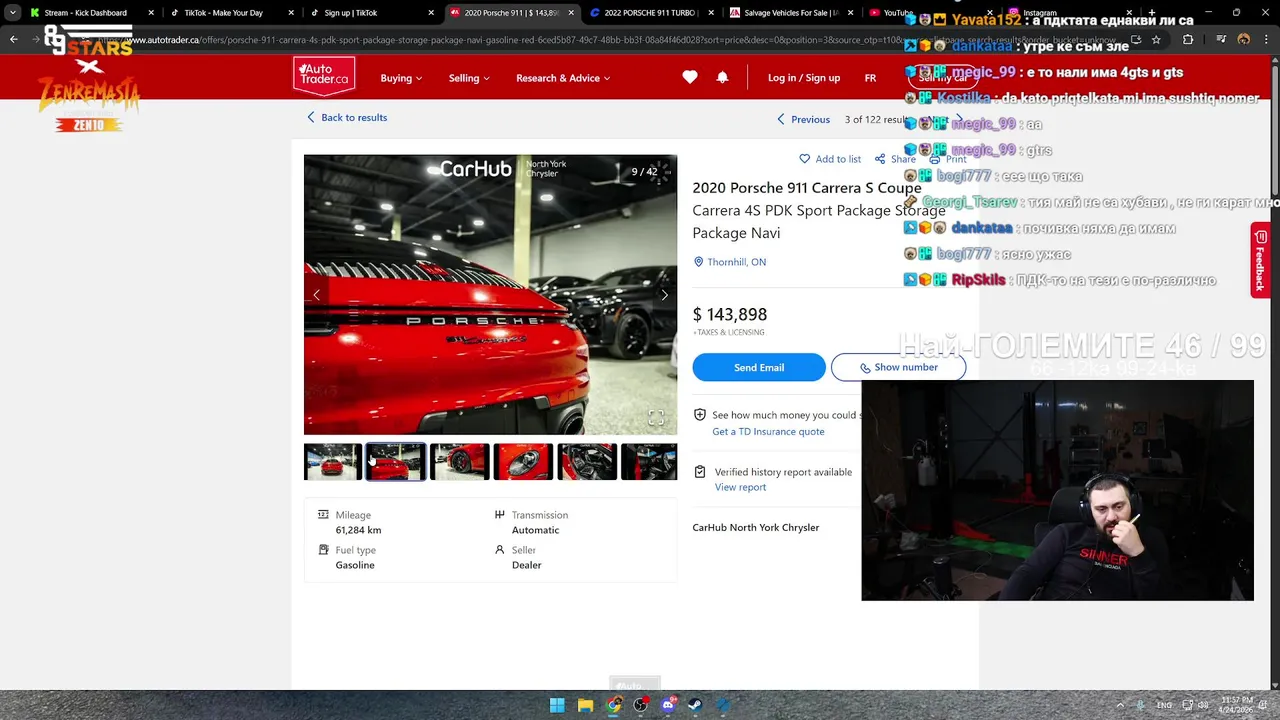Go back with browser back arrow
This screenshot has height=720, width=1280.
coord(14,40)
